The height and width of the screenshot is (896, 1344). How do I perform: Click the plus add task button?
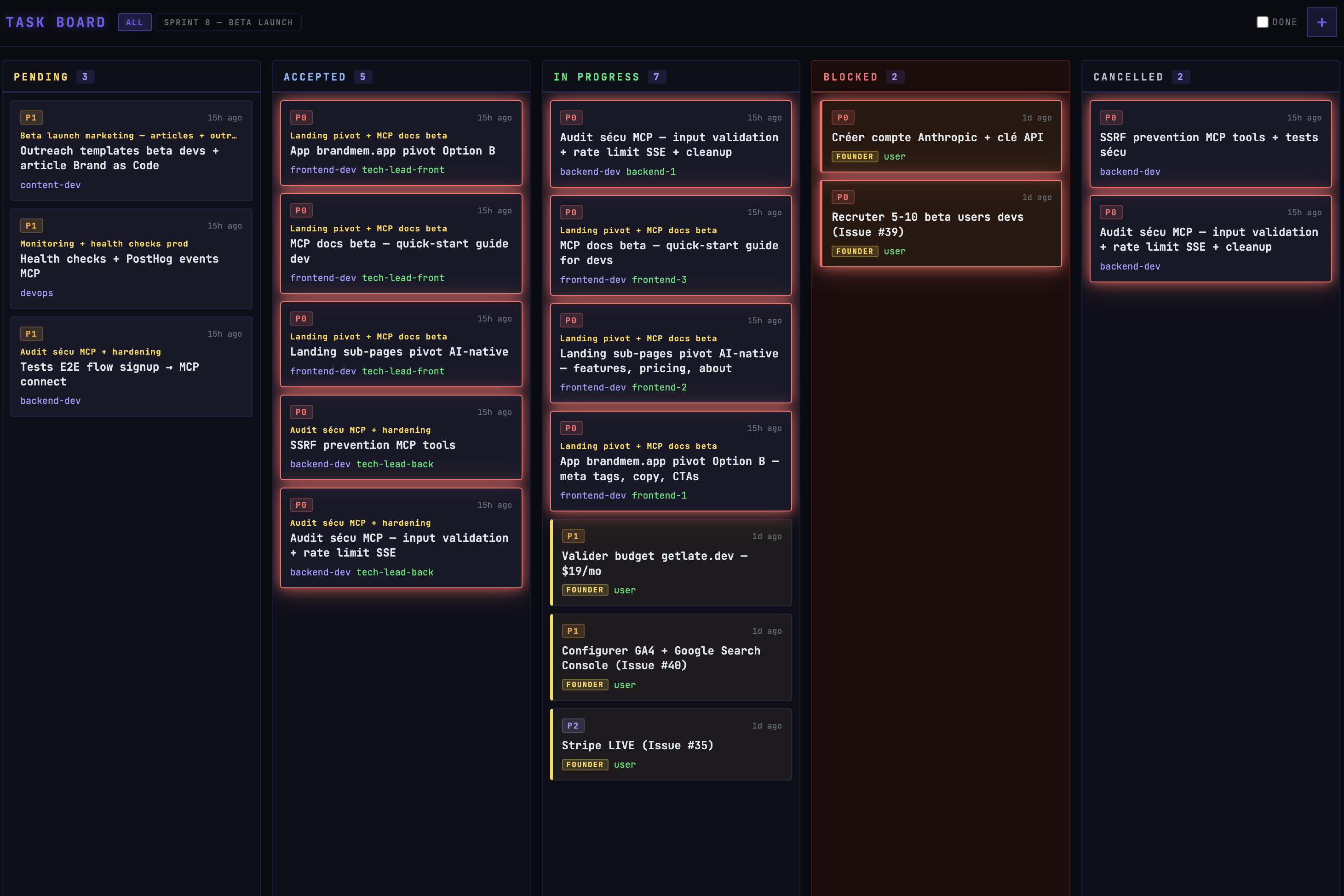point(1321,22)
